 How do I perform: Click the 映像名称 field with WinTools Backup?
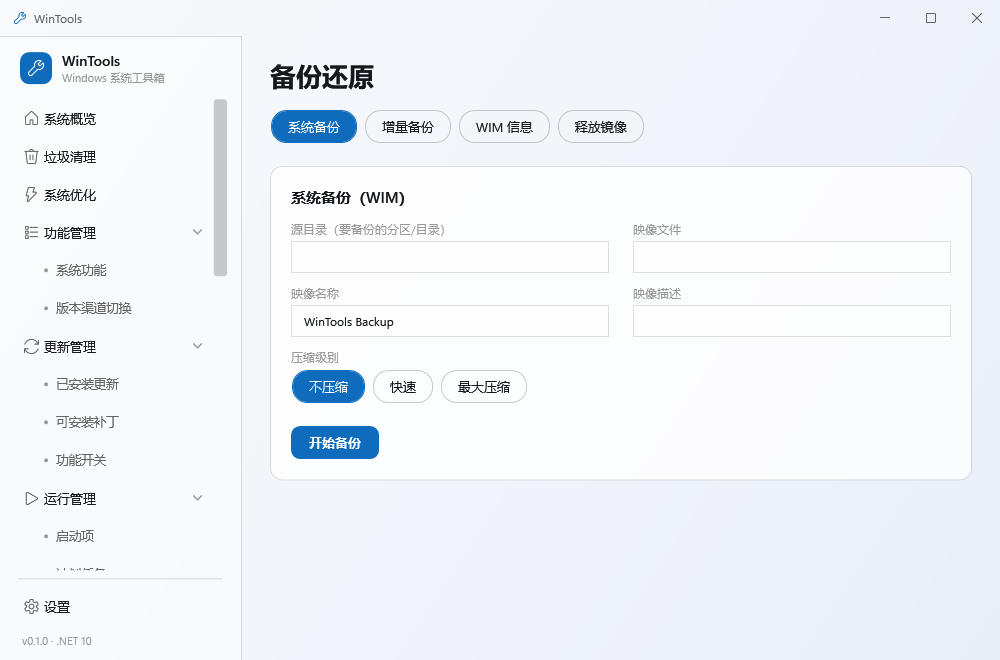point(450,321)
